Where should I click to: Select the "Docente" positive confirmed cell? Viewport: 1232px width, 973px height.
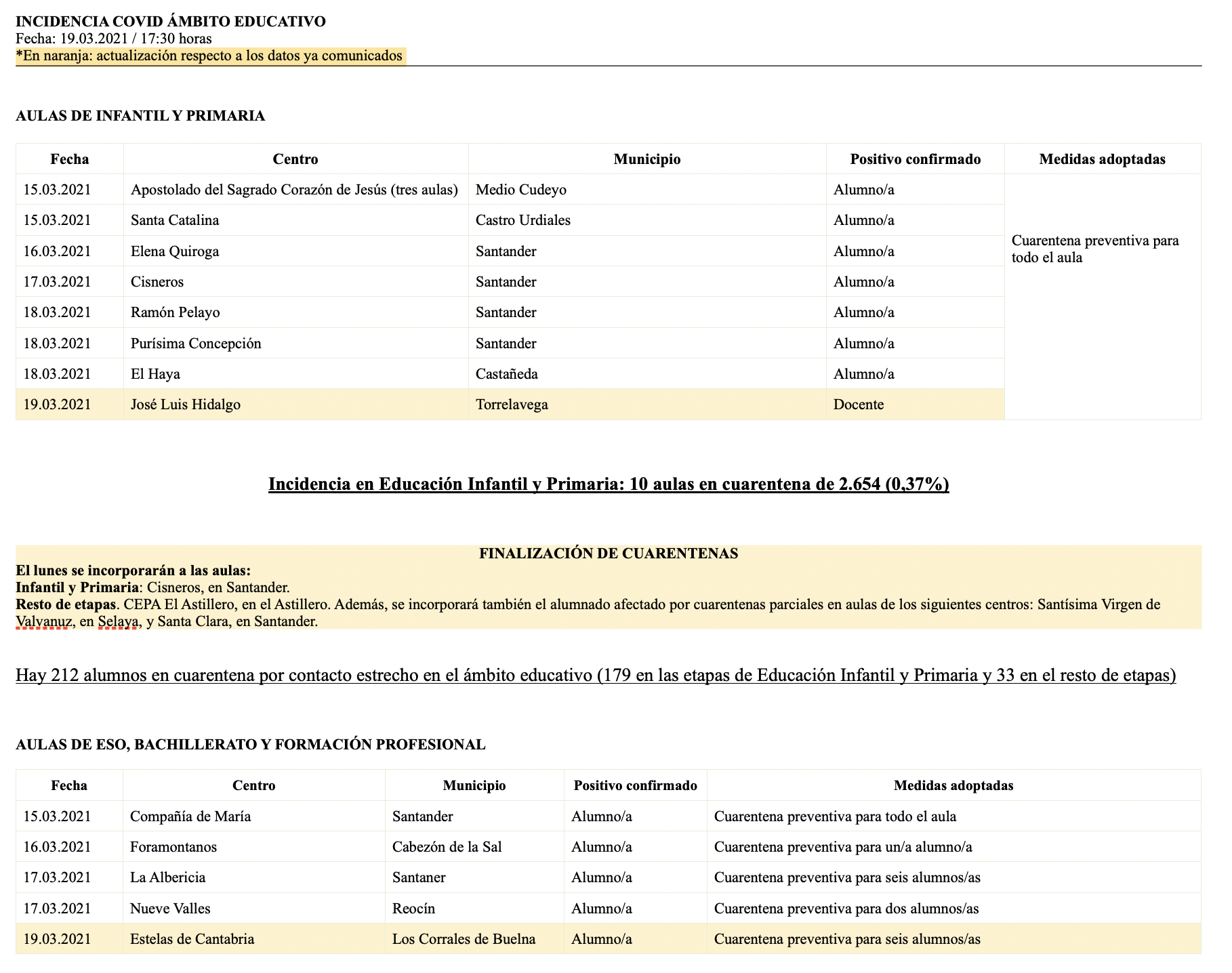point(858,405)
